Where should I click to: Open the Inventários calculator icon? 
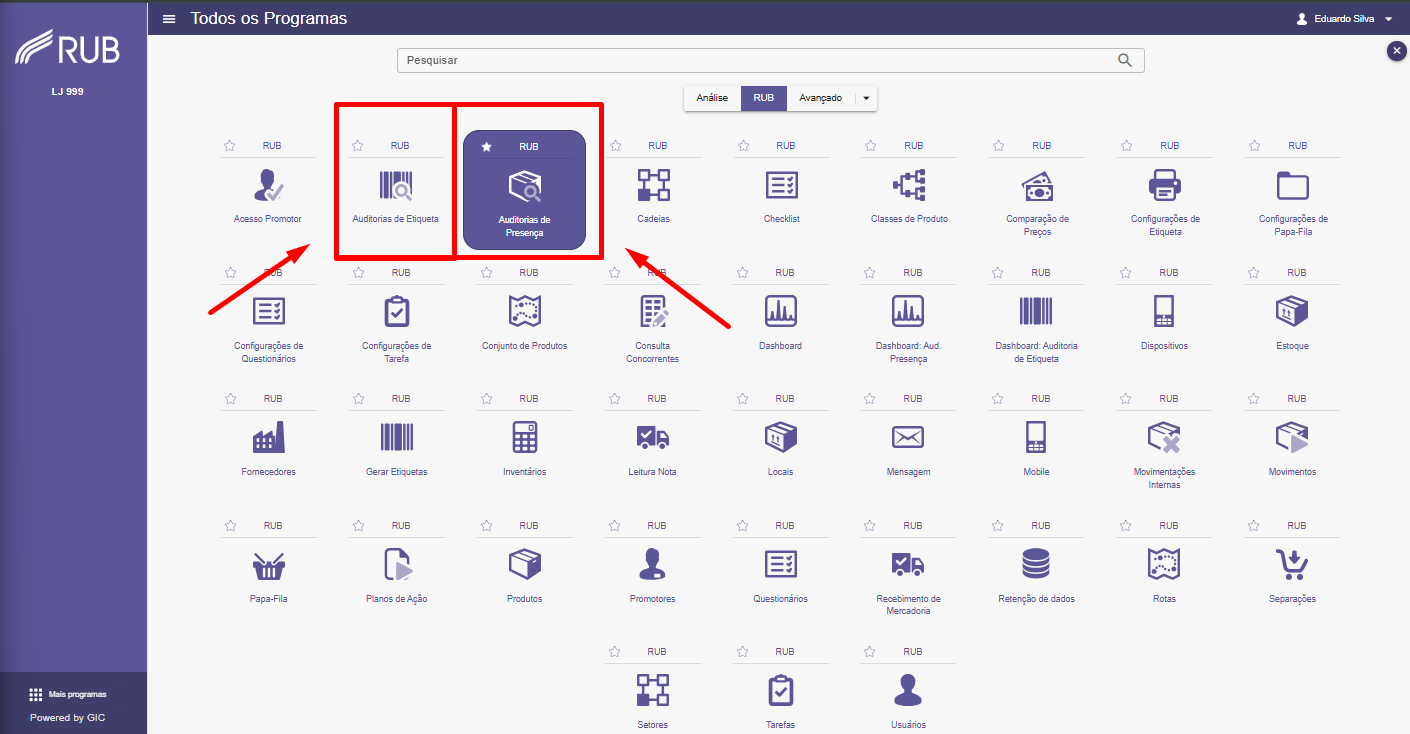(x=524, y=438)
